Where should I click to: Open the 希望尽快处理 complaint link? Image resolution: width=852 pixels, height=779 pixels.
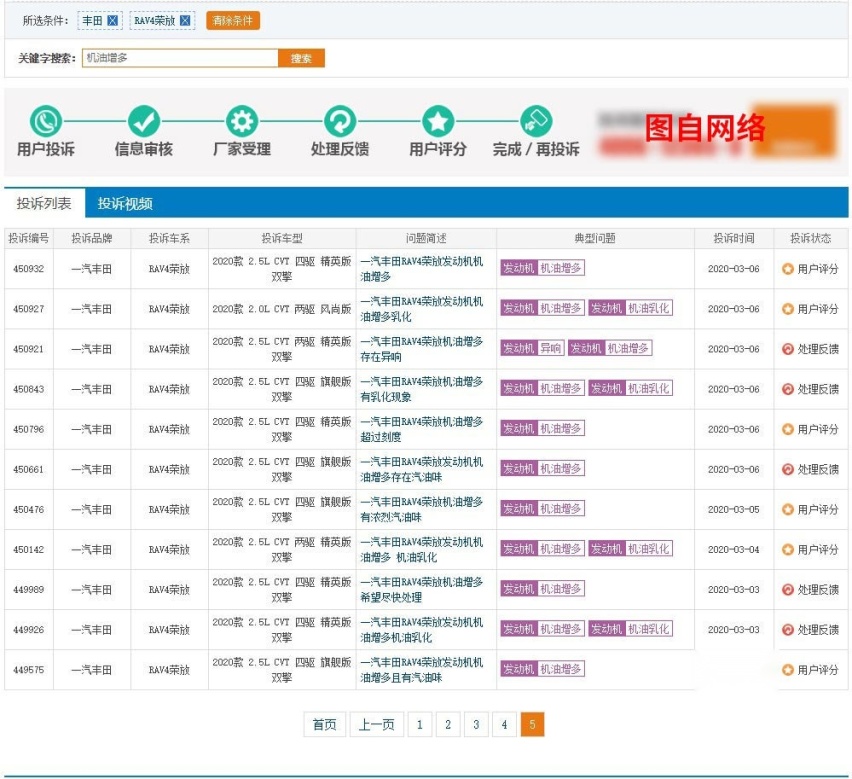(422, 590)
